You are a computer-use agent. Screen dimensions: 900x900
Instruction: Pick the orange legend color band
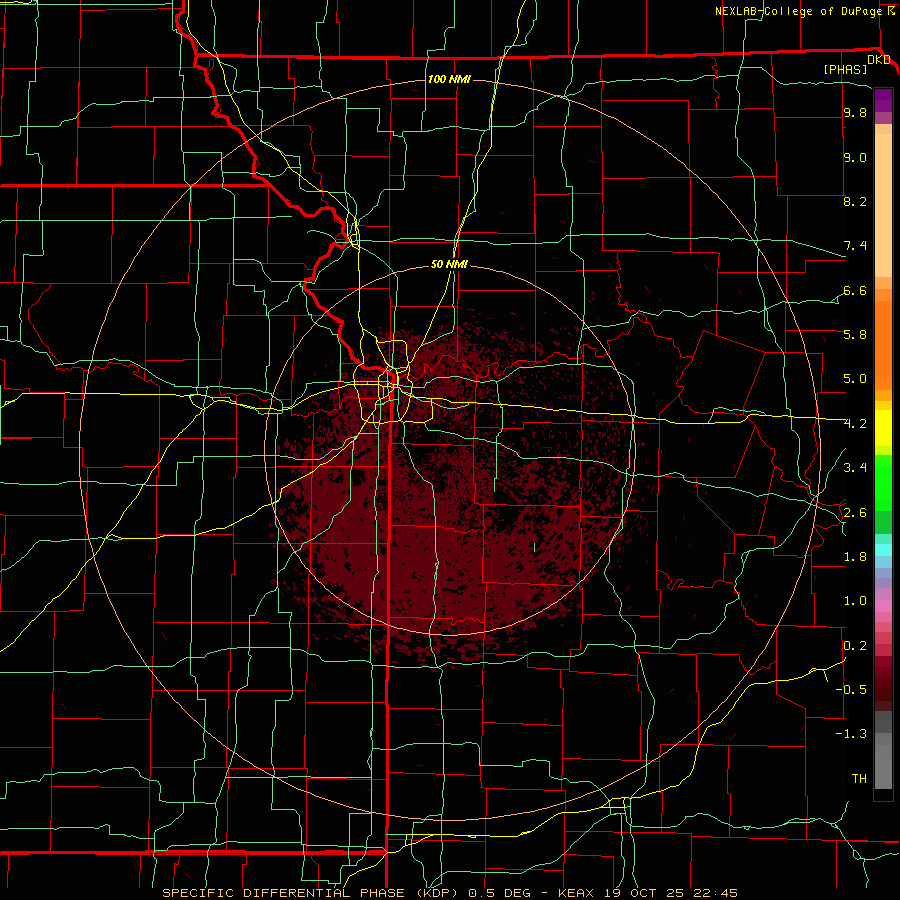click(x=883, y=346)
